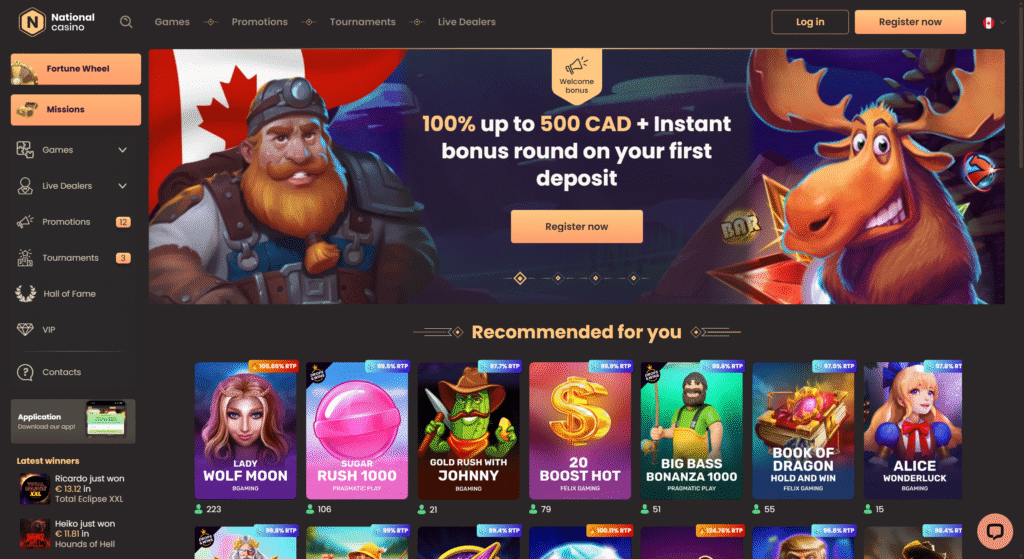Open the live chat bubble icon

point(995,530)
